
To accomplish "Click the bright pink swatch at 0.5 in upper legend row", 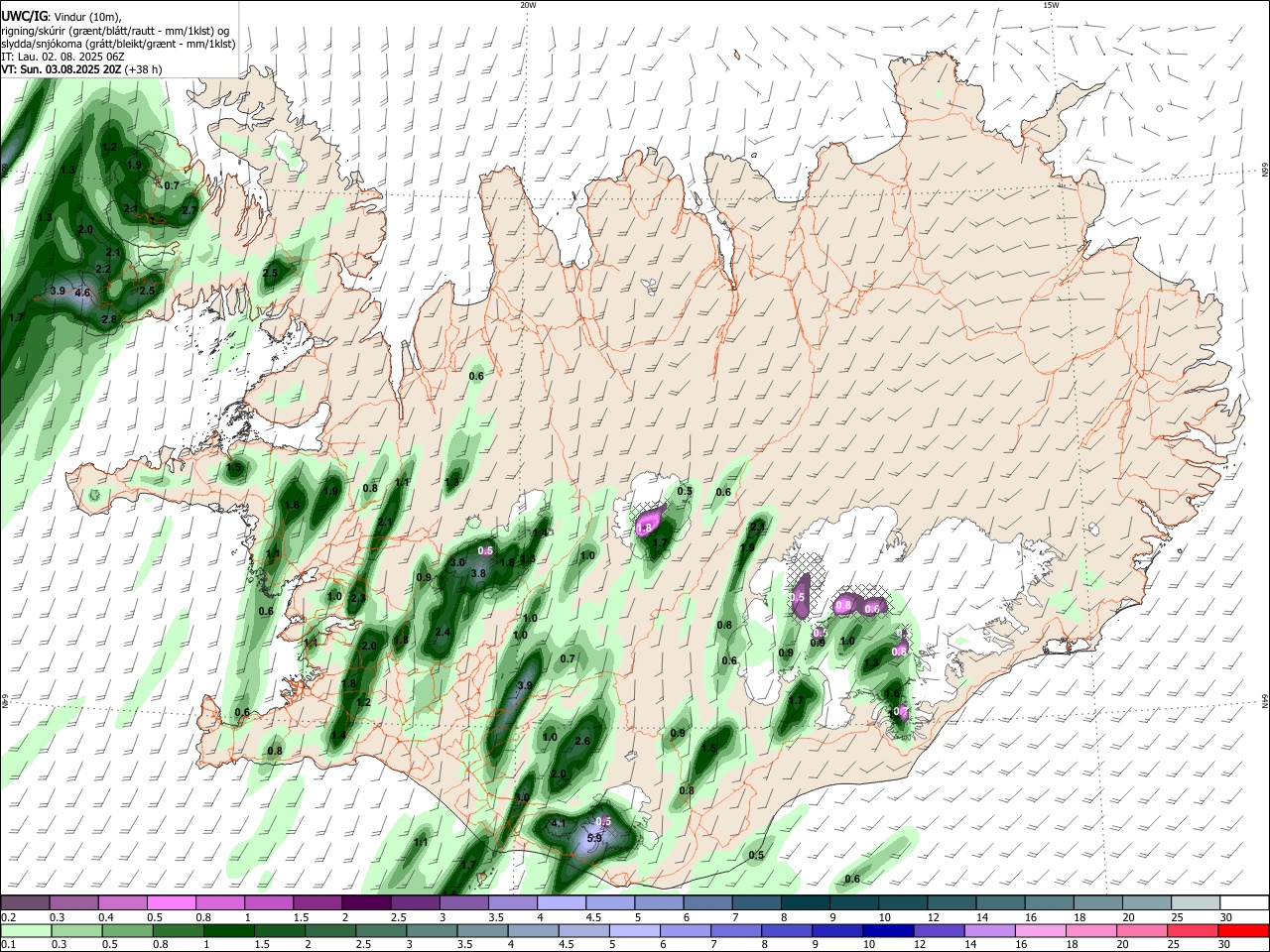I will (171, 902).
